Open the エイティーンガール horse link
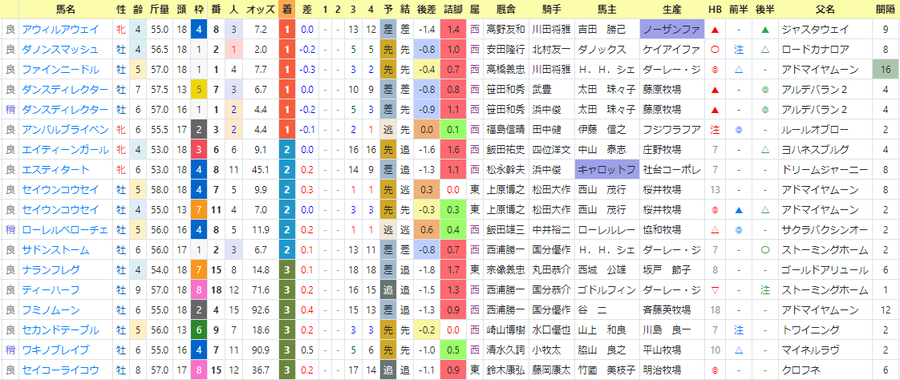Screen dimensions: 900x380 pos(64,150)
